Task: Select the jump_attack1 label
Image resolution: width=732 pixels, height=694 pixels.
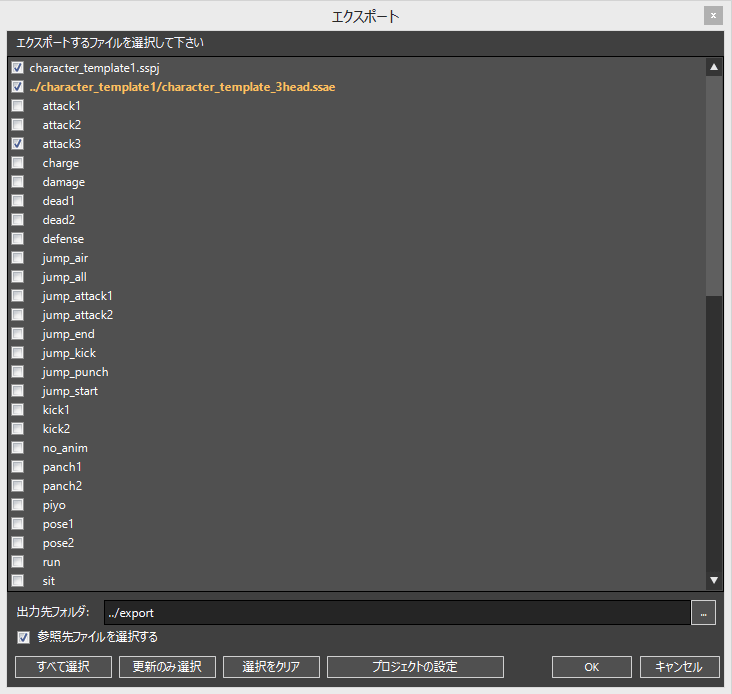Action: 77,296
